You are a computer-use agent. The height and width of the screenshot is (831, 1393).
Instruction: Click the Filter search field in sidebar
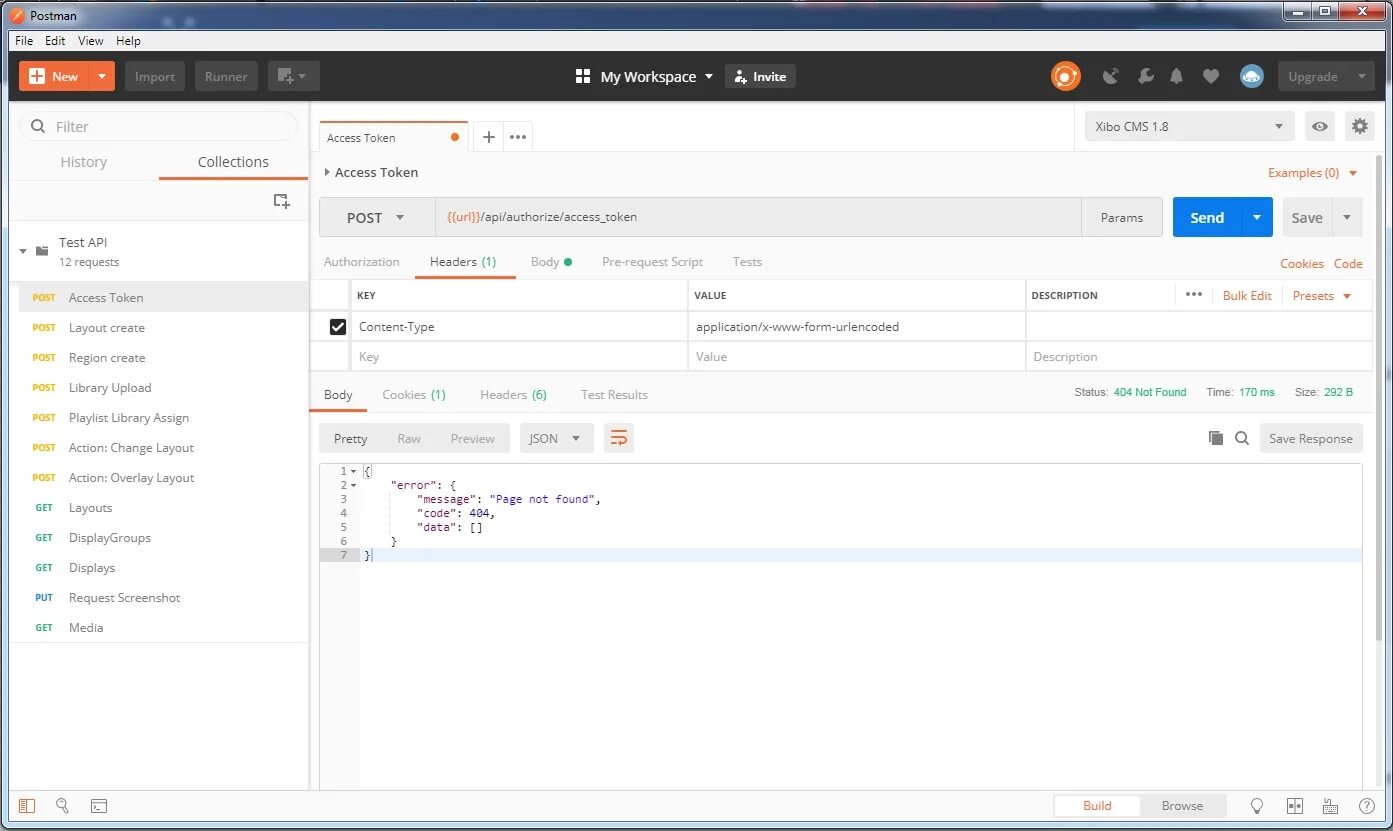tap(159, 126)
